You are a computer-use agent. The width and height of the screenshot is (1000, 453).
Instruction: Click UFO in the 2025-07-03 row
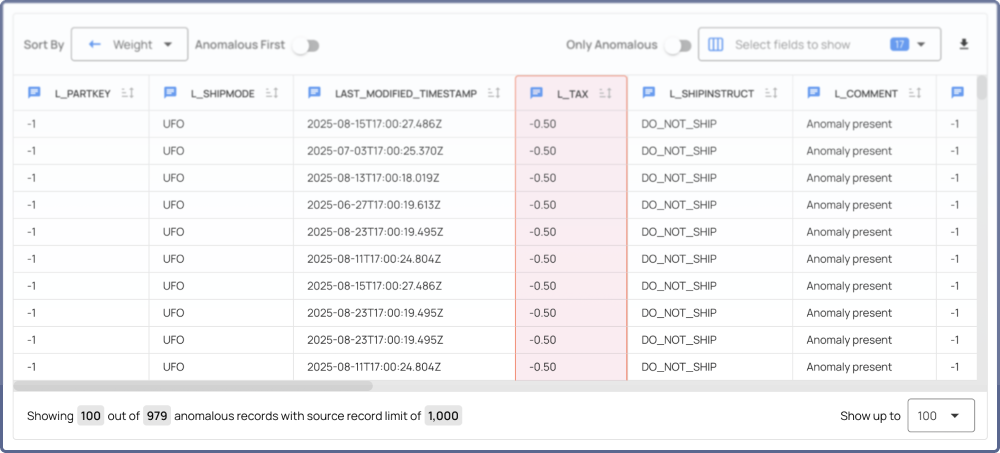(173, 151)
